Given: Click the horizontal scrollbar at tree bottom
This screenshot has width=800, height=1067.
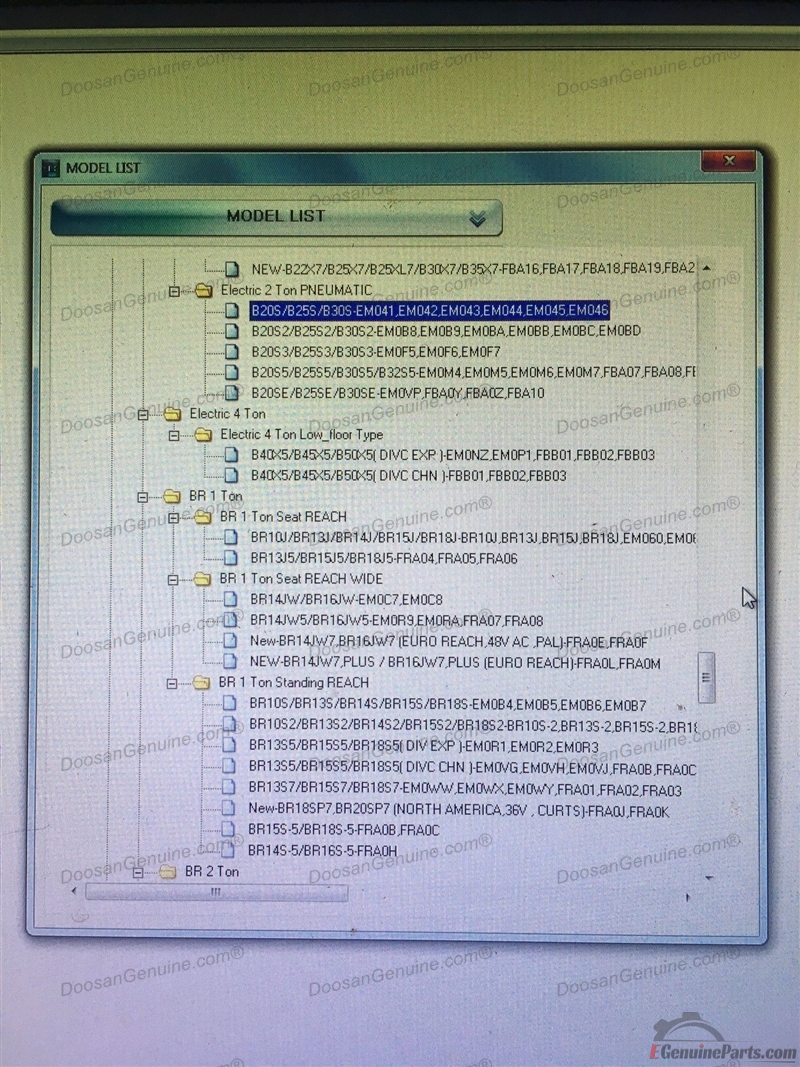Looking at the screenshot, I should [215, 892].
